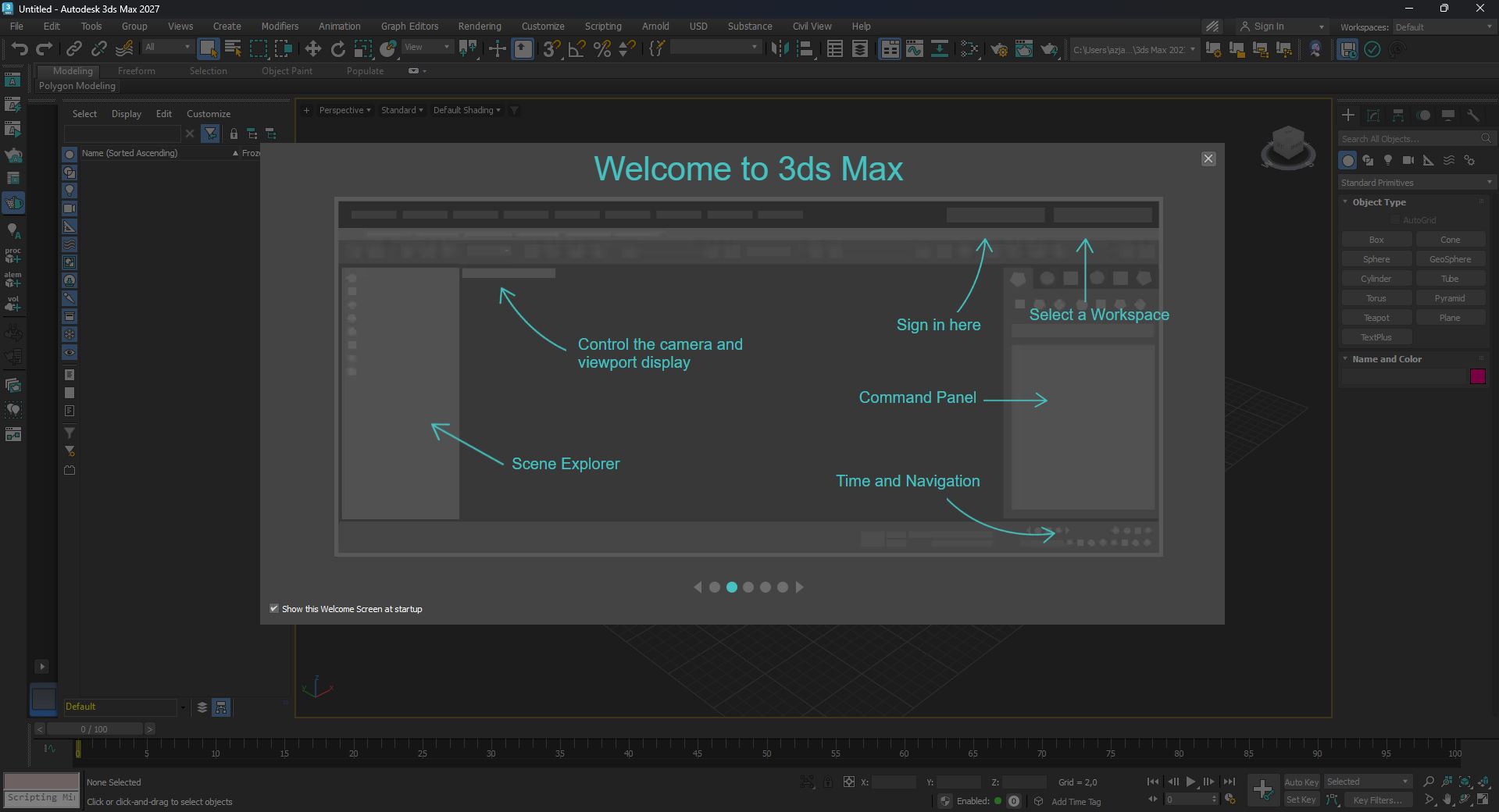The width and height of the screenshot is (1499, 812).
Task: Open the Rendering menu
Action: (x=480, y=27)
